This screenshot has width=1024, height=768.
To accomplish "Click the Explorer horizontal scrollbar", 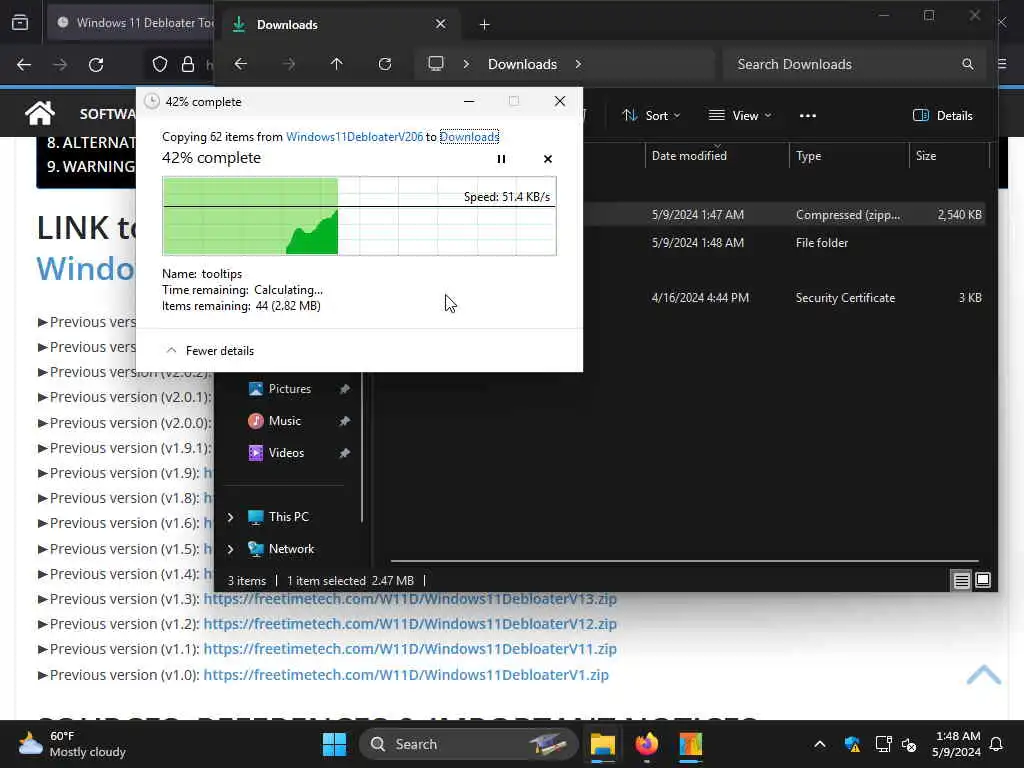I will (684, 560).
